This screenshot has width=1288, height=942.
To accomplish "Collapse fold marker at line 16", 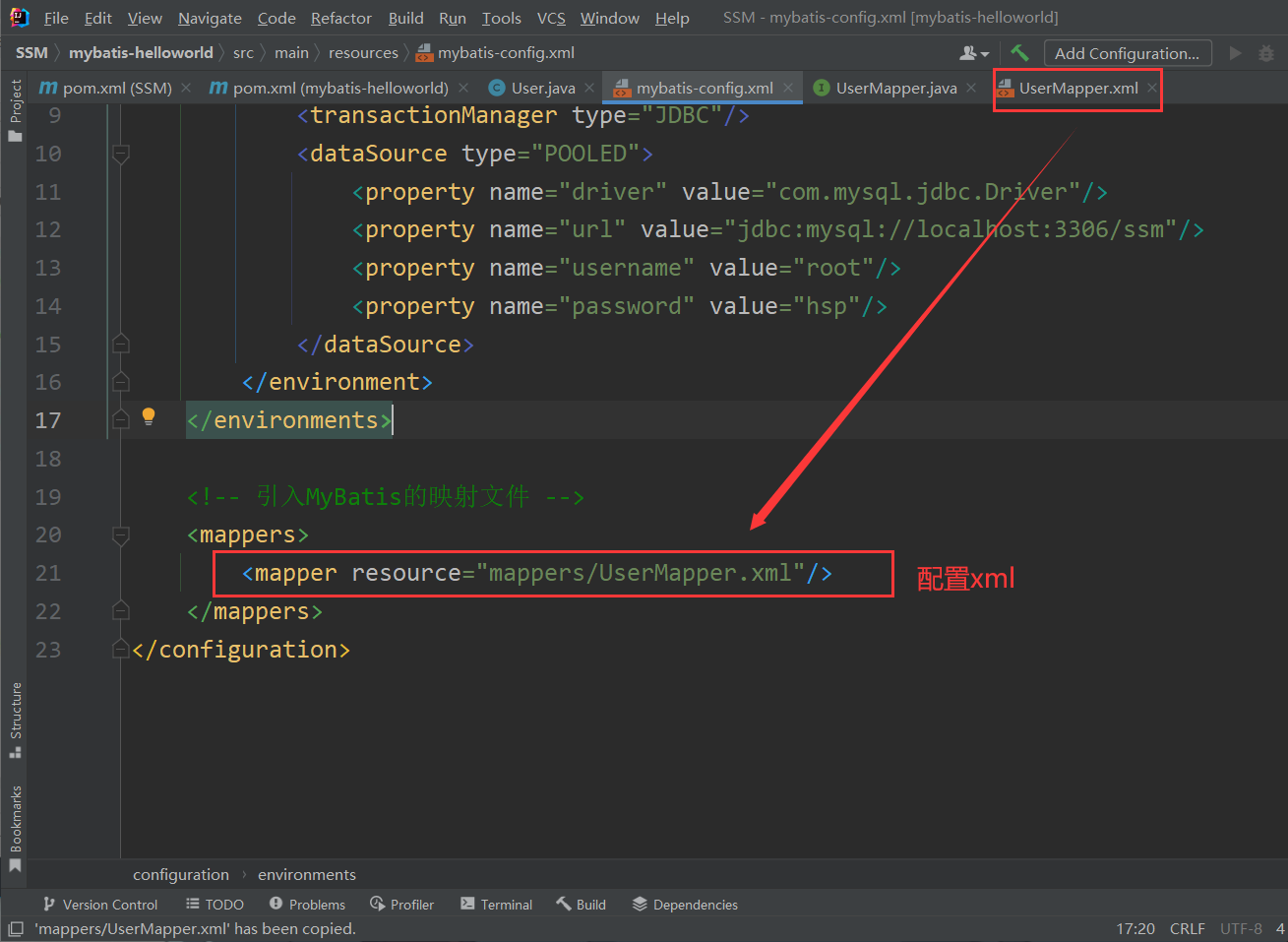I will (x=121, y=382).
